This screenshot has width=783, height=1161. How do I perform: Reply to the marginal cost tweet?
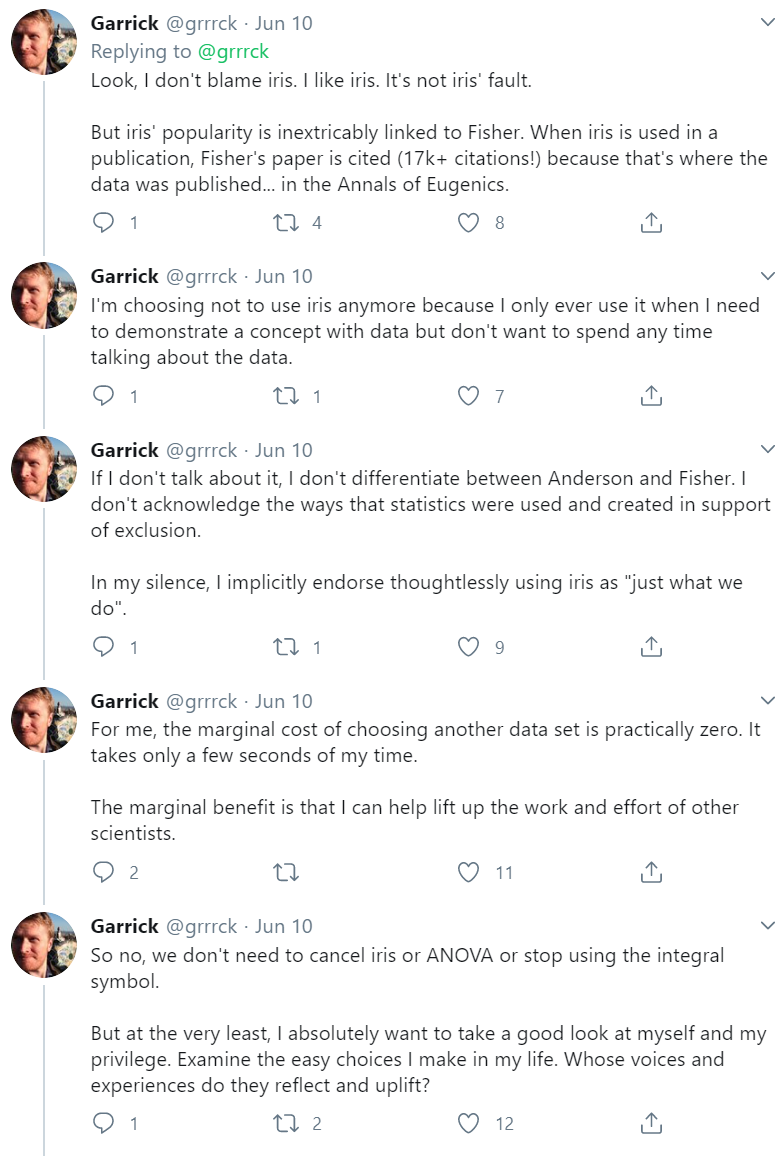[x=103, y=872]
